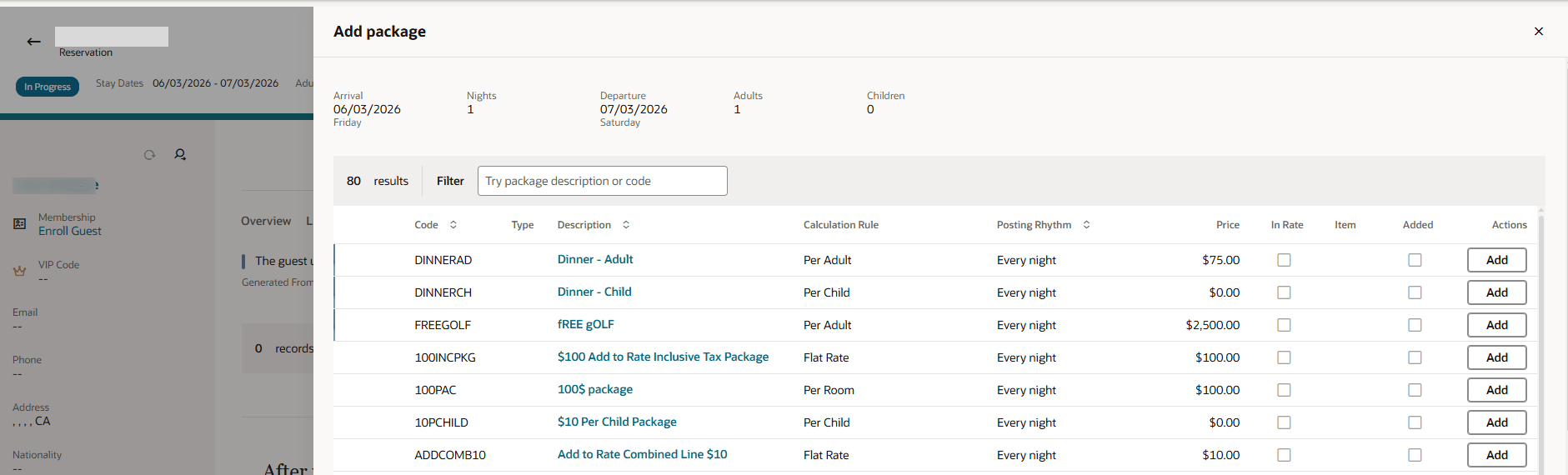The image size is (1568, 475).
Task: Open the 100$ package link
Action: 595,389
